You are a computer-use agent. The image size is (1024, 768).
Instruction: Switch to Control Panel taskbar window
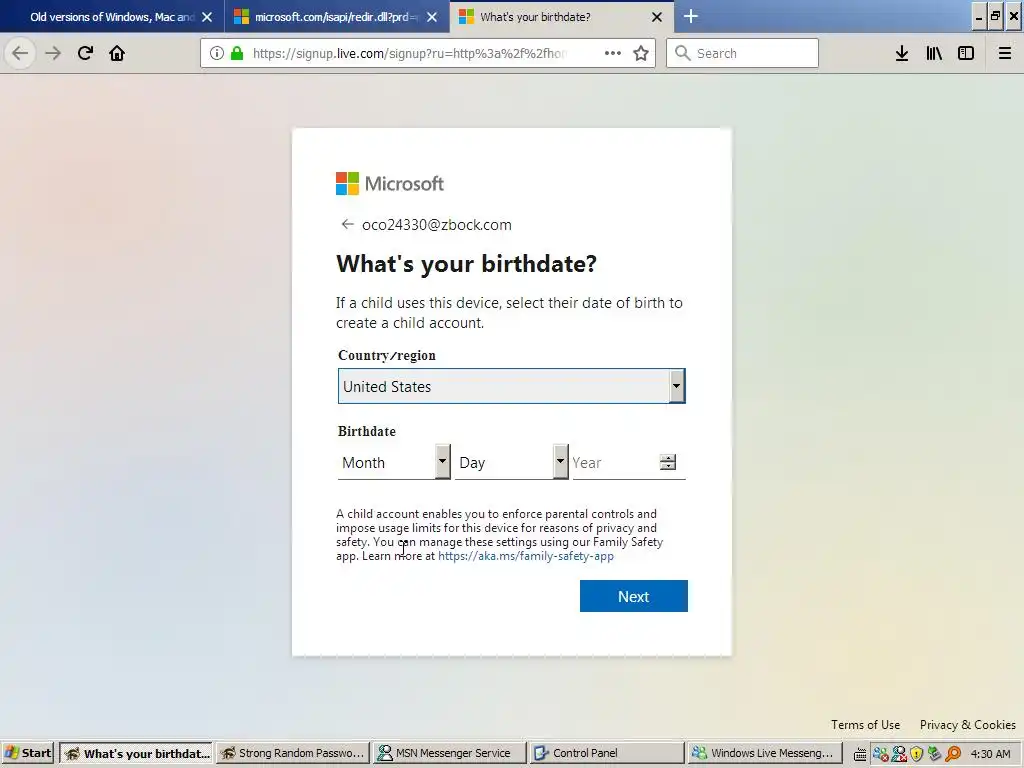click(x=607, y=754)
